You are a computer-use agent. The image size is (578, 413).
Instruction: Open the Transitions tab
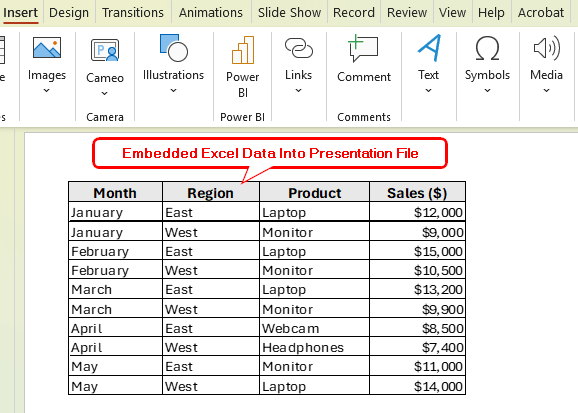pos(133,13)
